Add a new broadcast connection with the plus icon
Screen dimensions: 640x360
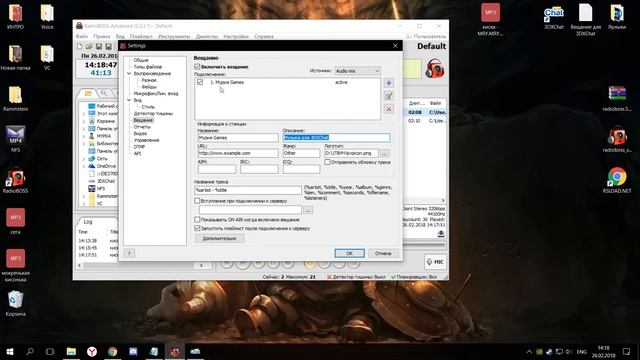click(389, 83)
